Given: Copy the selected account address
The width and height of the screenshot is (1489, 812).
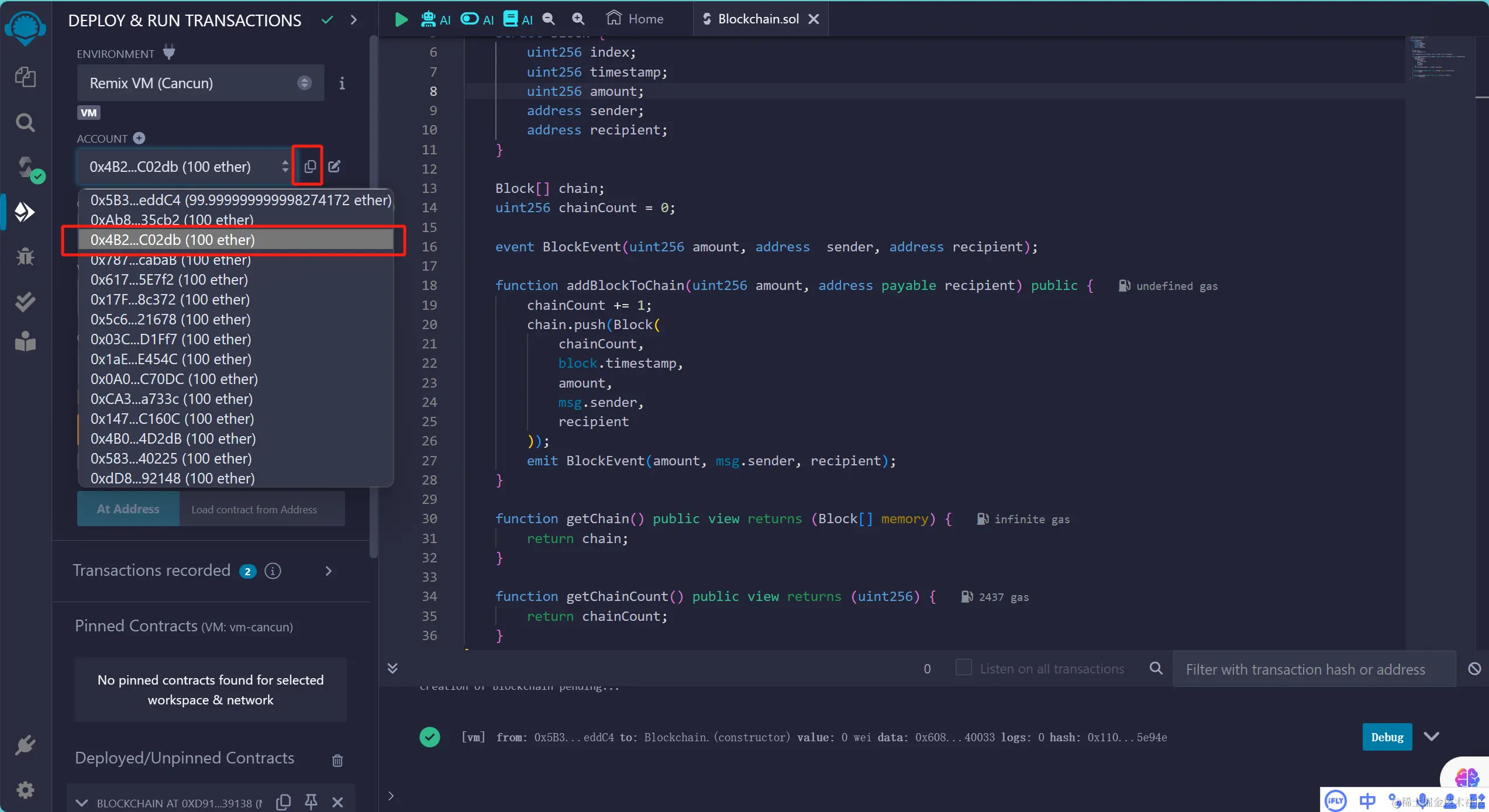Looking at the screenshot, I should (x=310, y=167).
